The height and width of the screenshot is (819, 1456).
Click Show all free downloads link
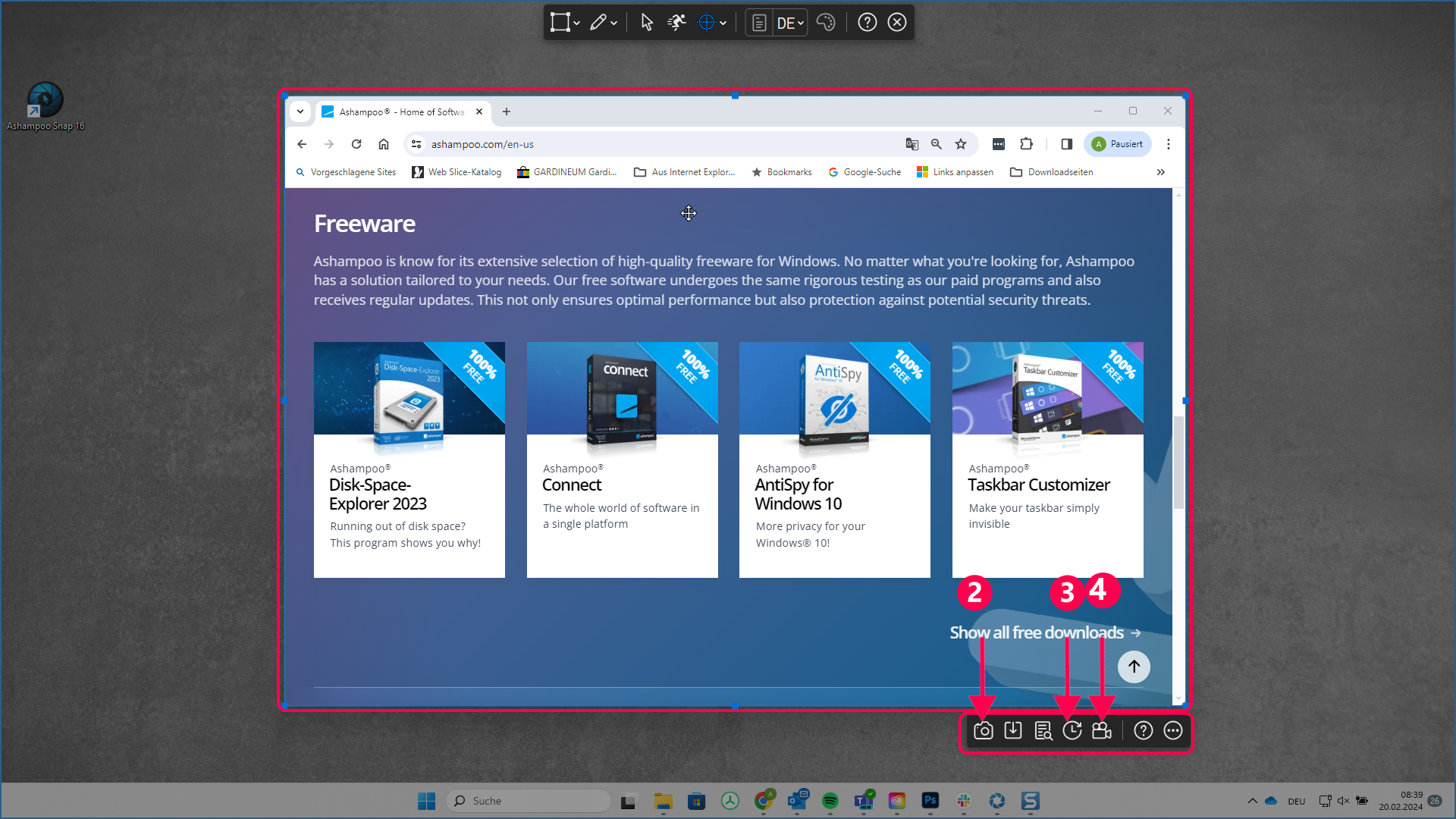point(1046,632)
